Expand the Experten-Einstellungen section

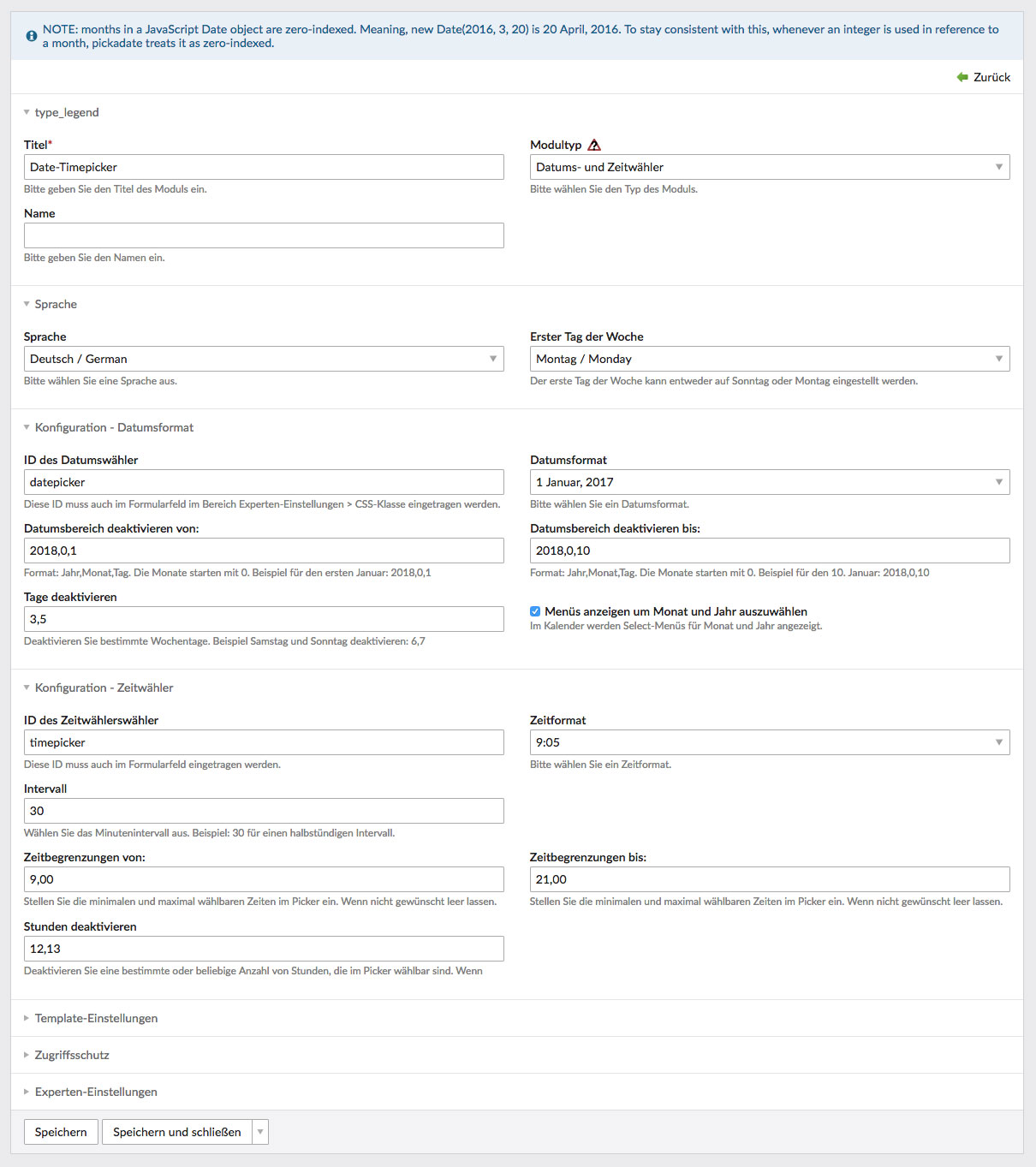pyautogui.click(x=96, y=1092)
